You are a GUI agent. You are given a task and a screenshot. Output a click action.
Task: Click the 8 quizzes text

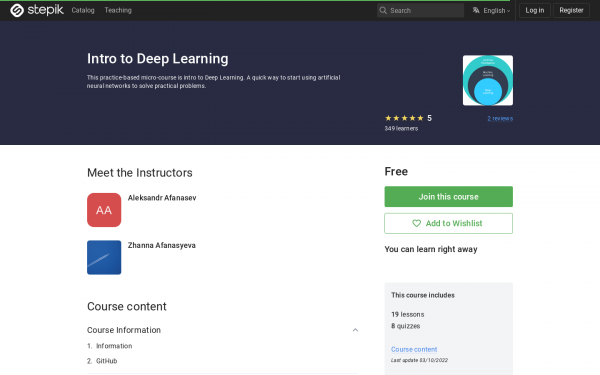pos(405,326)
